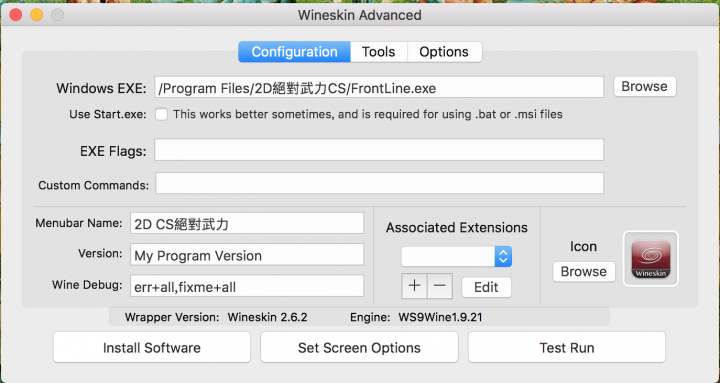Screen dimensions: 720x383
Task: Focus the Windows EXE path field
Action: [x=379, y=87]
